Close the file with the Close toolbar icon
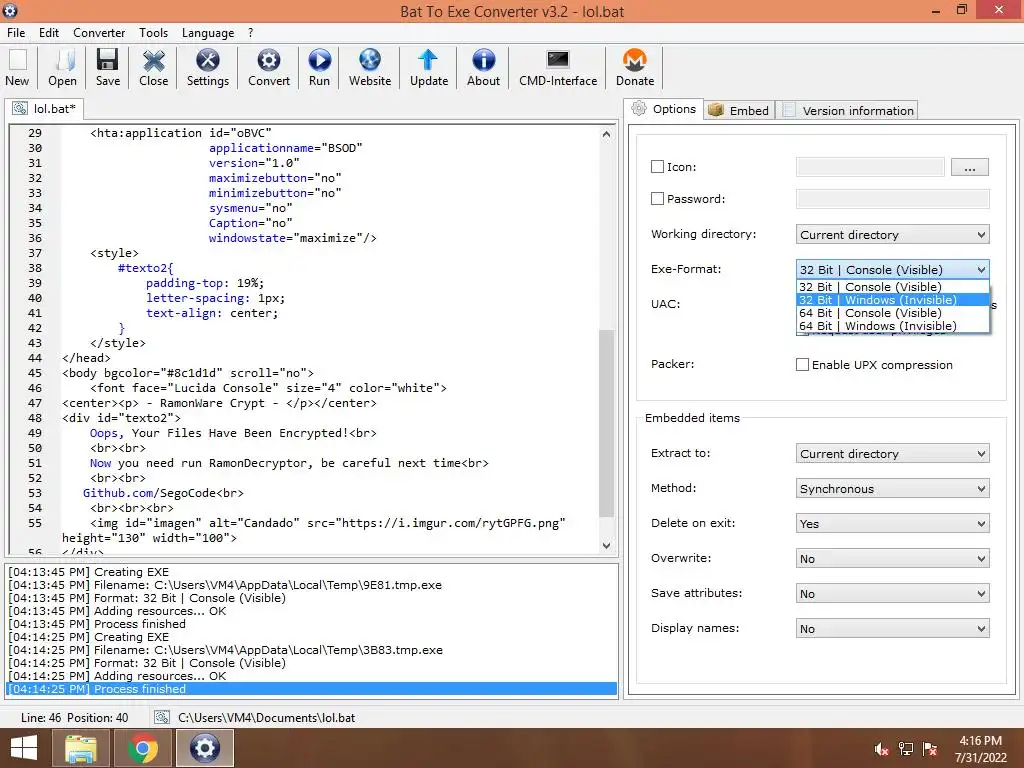The image size is (1024, 768). coord(153,67)
